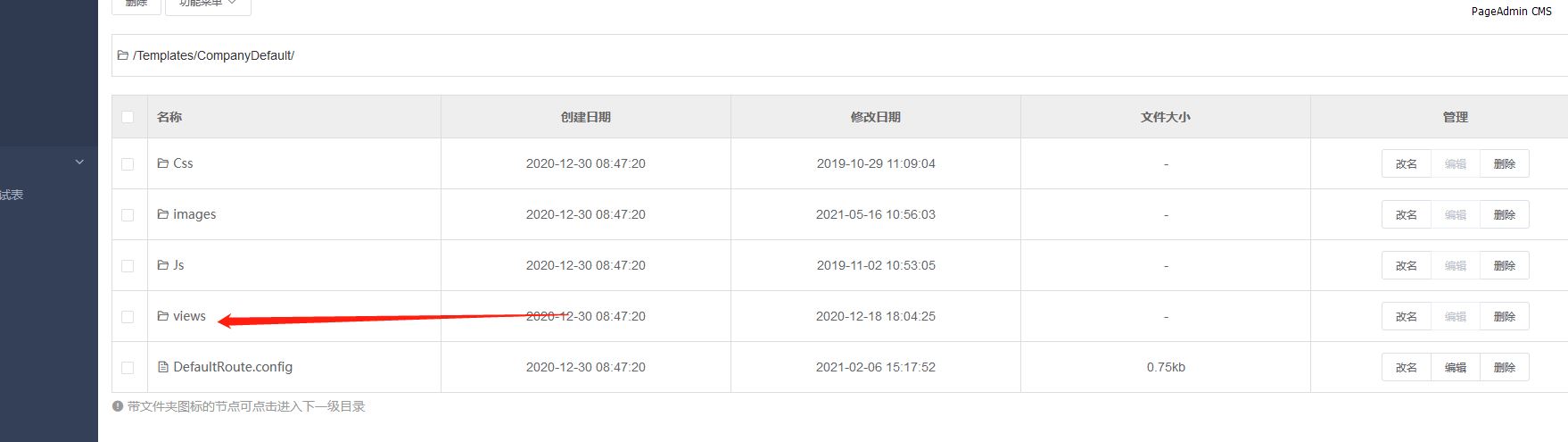Click the info icon beside the folder hint
Screen dimensions: 1568x442
pyautogui.click(x=118, y=406)
